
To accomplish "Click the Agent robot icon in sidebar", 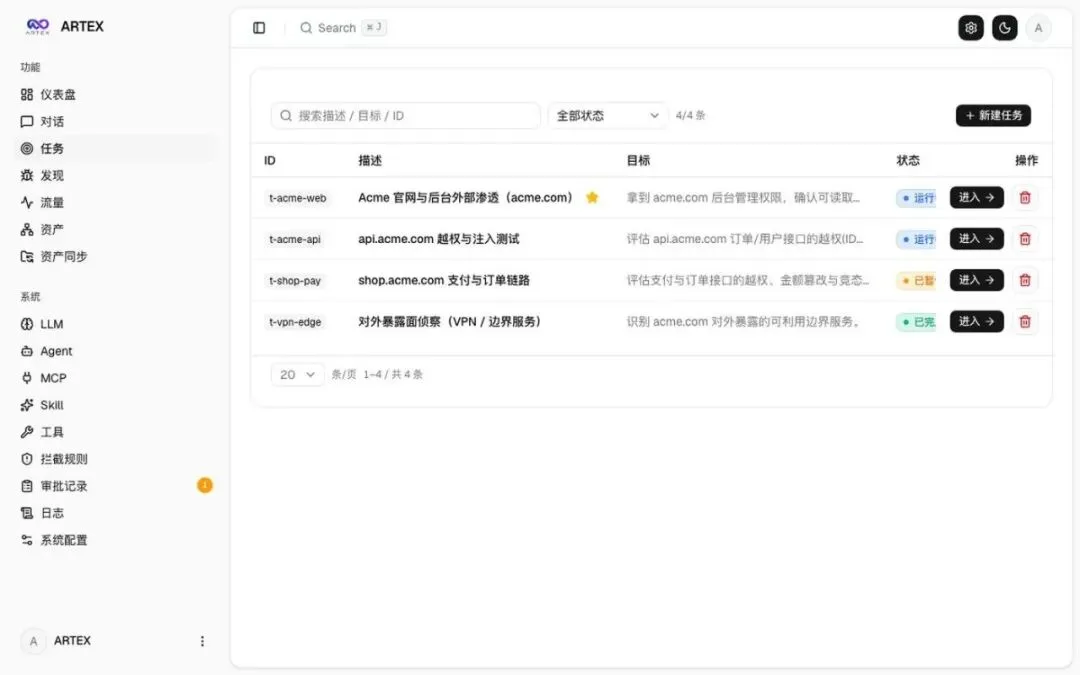I will [27, 351].
